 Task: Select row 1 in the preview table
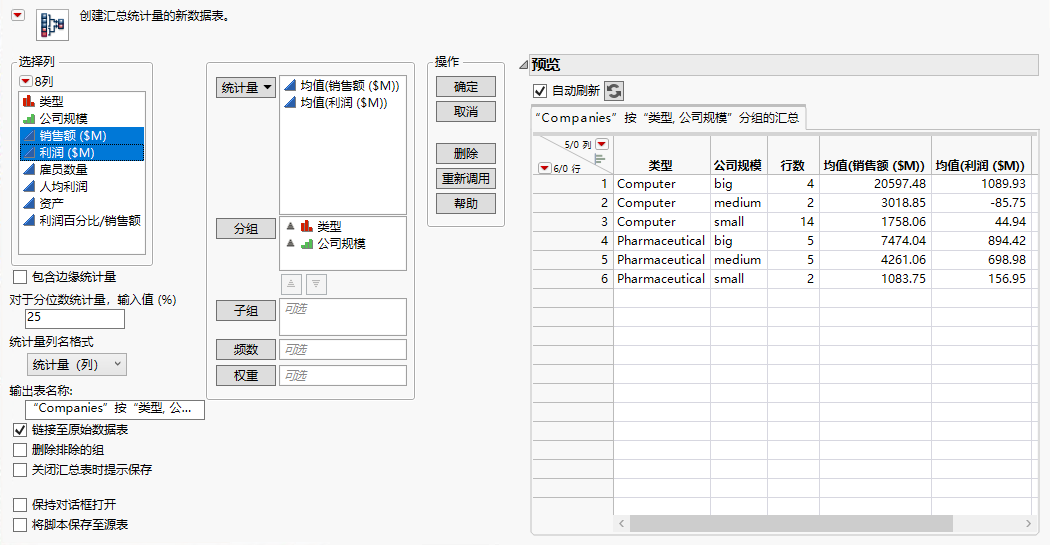click(x=573, y=183)
